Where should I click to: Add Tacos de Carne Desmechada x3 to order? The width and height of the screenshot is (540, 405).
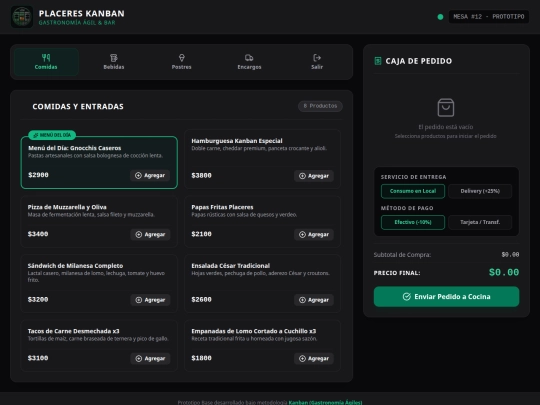pyautogui.click(x=150, y=358)
